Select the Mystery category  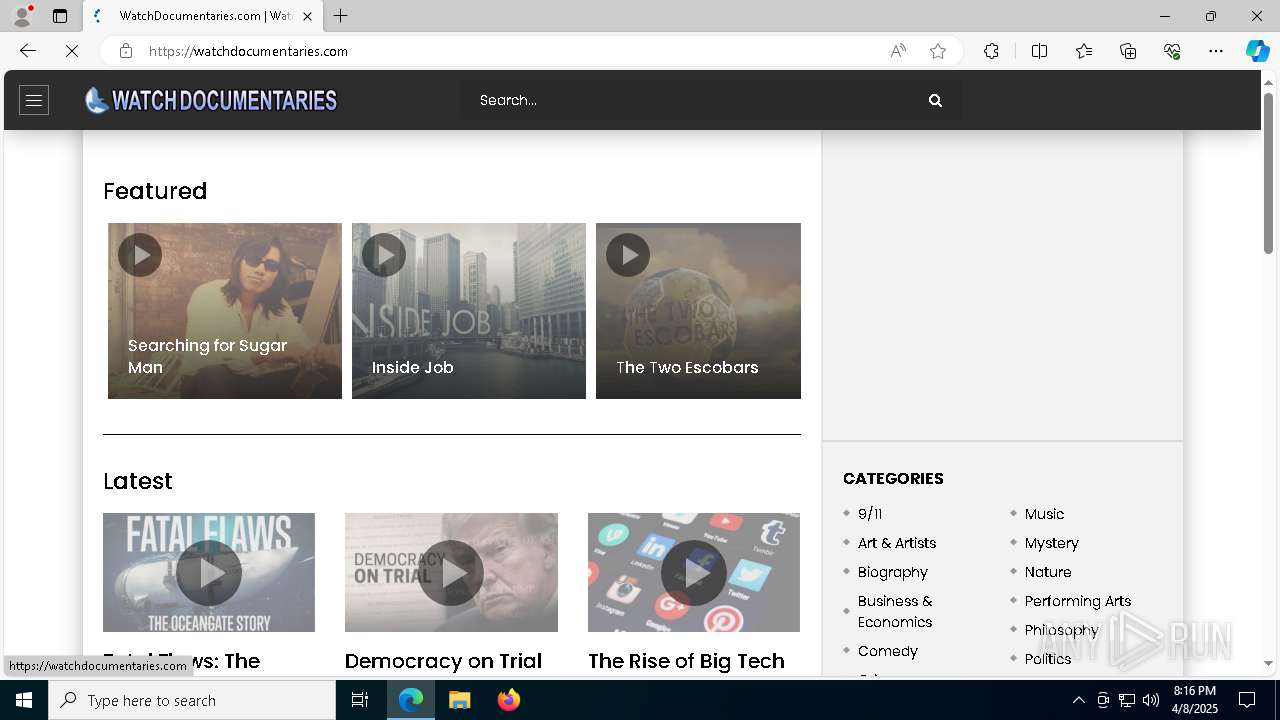coord(1052,543)
